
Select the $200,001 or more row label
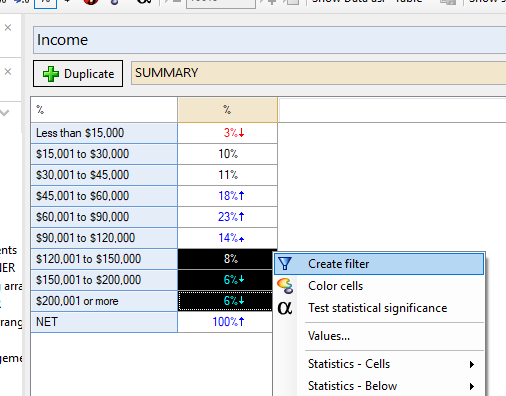point(104,301)
